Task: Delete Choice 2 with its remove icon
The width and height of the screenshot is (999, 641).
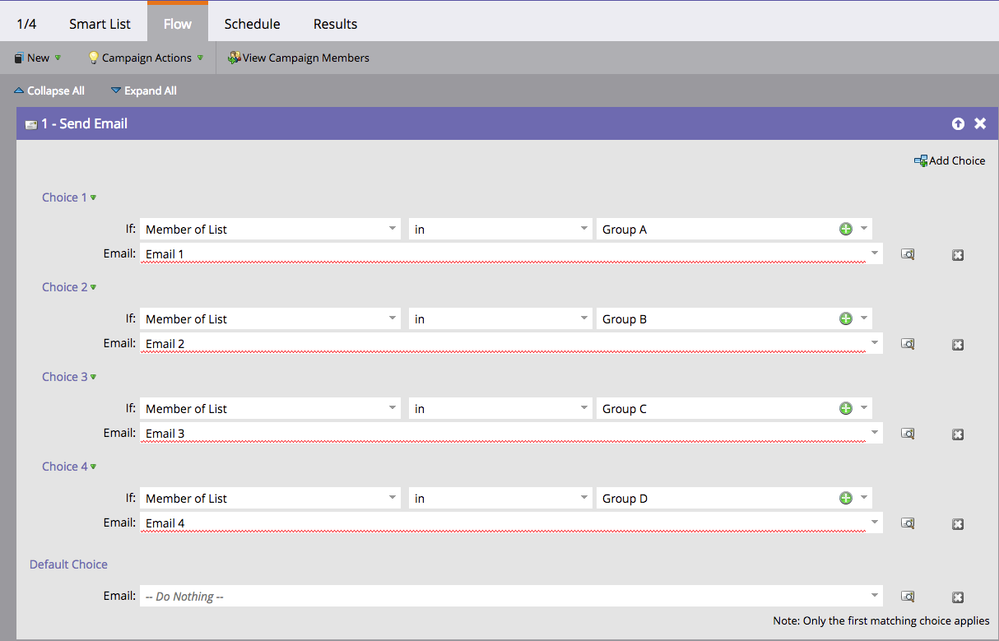Action: 957,345
